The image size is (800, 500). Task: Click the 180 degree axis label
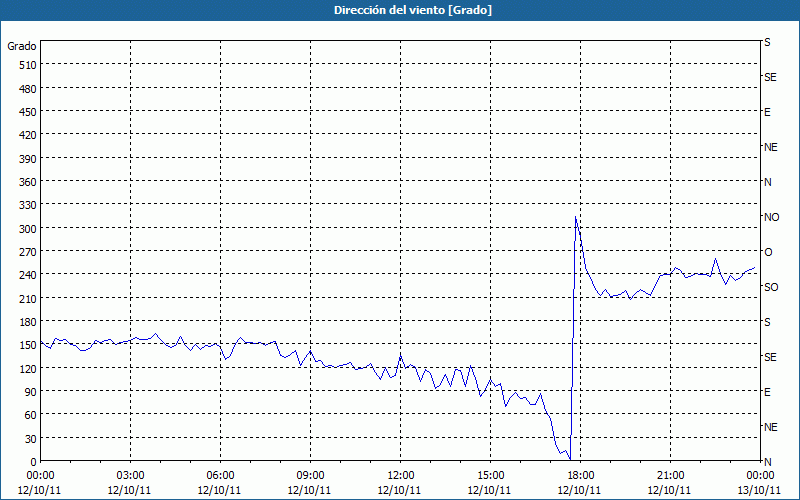click(x=28, y=321)
